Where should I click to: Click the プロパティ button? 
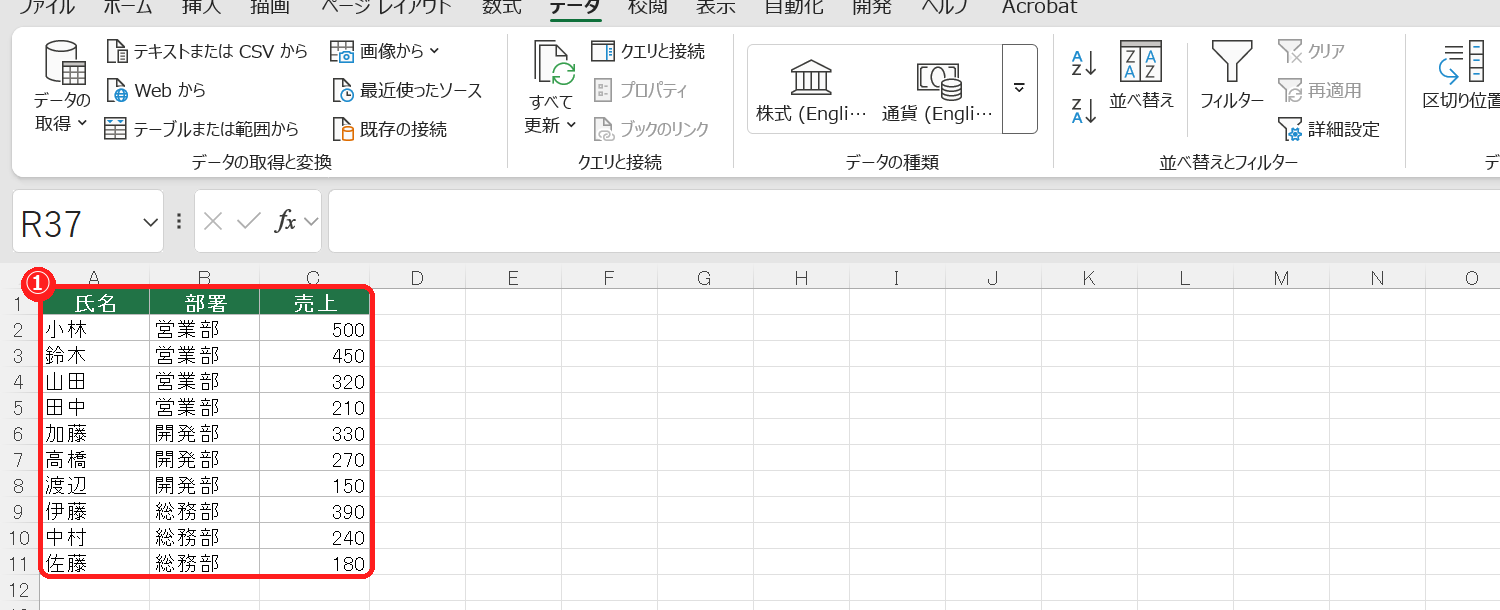(x=641, y=91)
